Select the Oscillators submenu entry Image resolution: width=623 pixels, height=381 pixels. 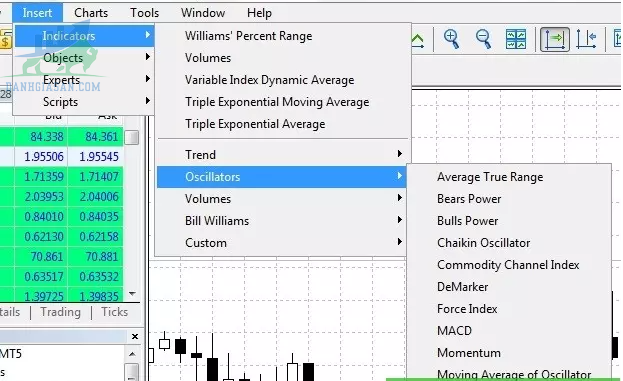tap(282, 177)
